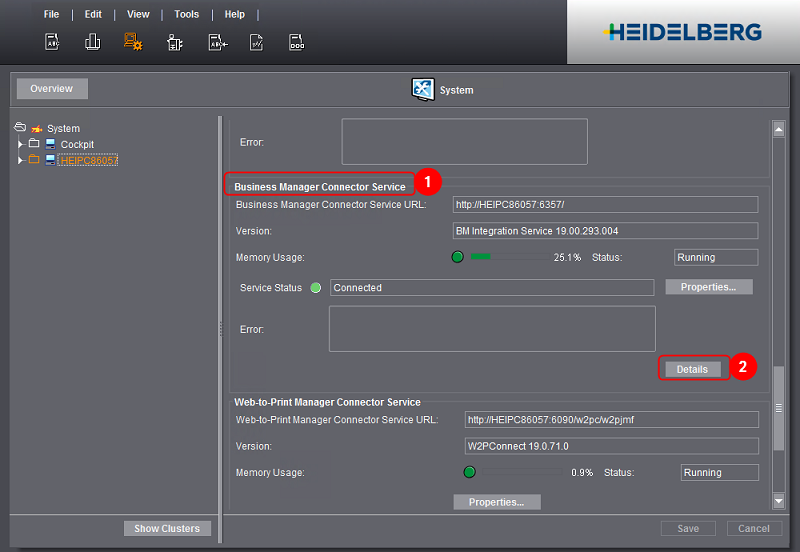Screen dimensions: 800x552
Task: Collapse the System root folder
Action: (x=20, y=128)
